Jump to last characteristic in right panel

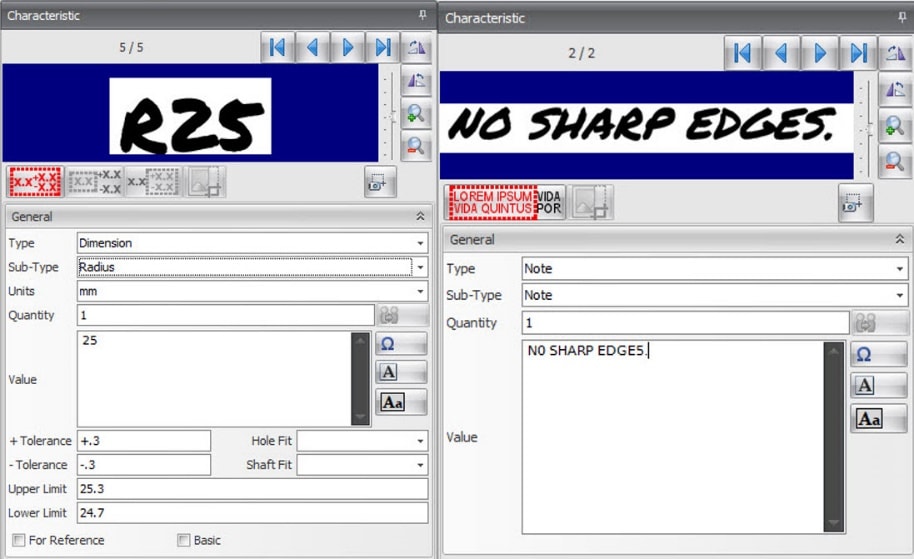857,53
